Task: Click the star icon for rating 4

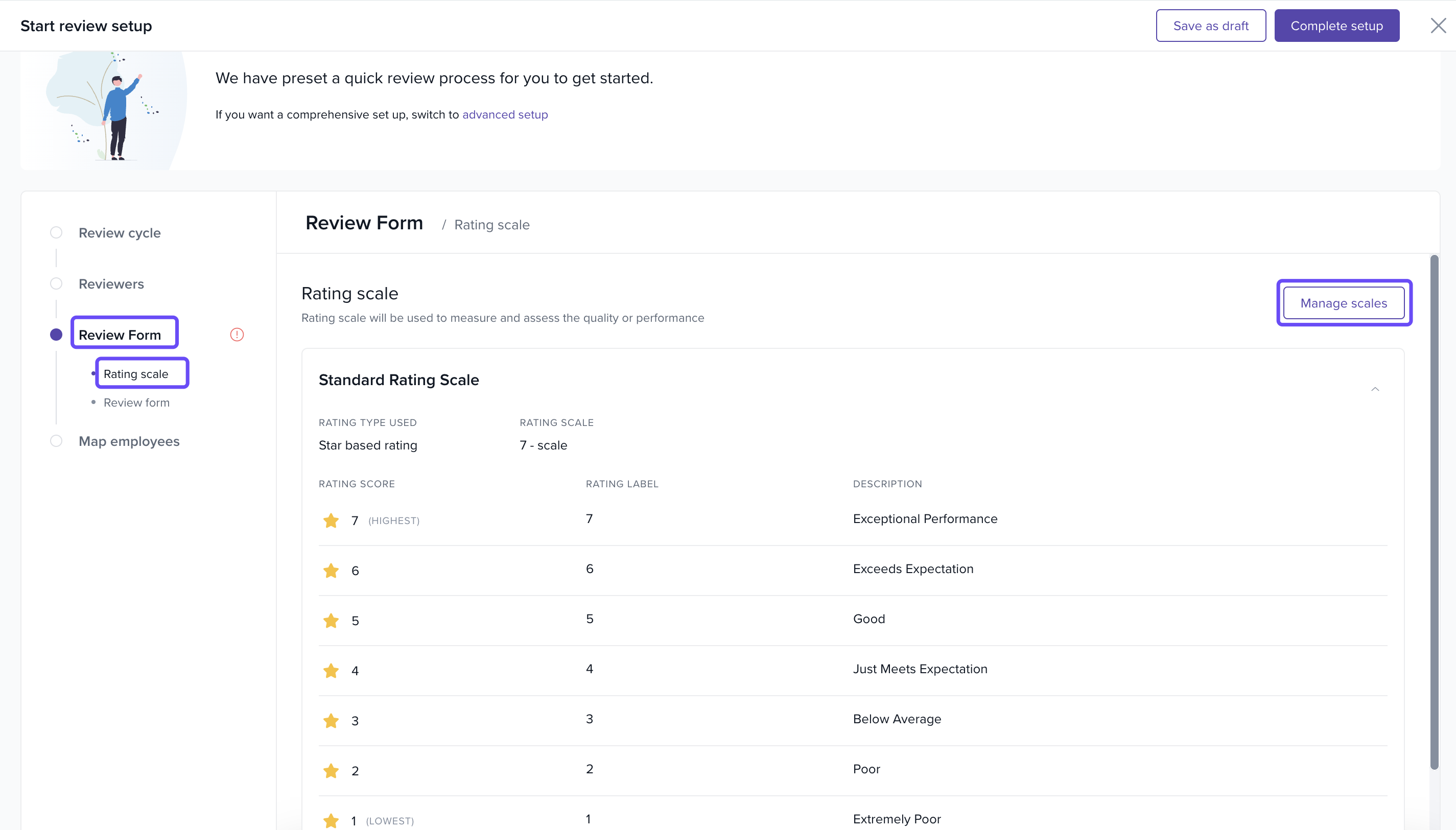Action: (331, 671)
